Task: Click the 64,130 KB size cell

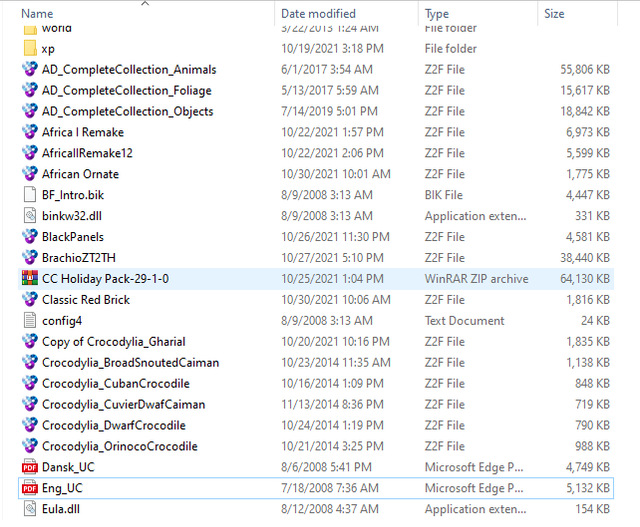Action: pyautogui.click(x=585, y=278)
